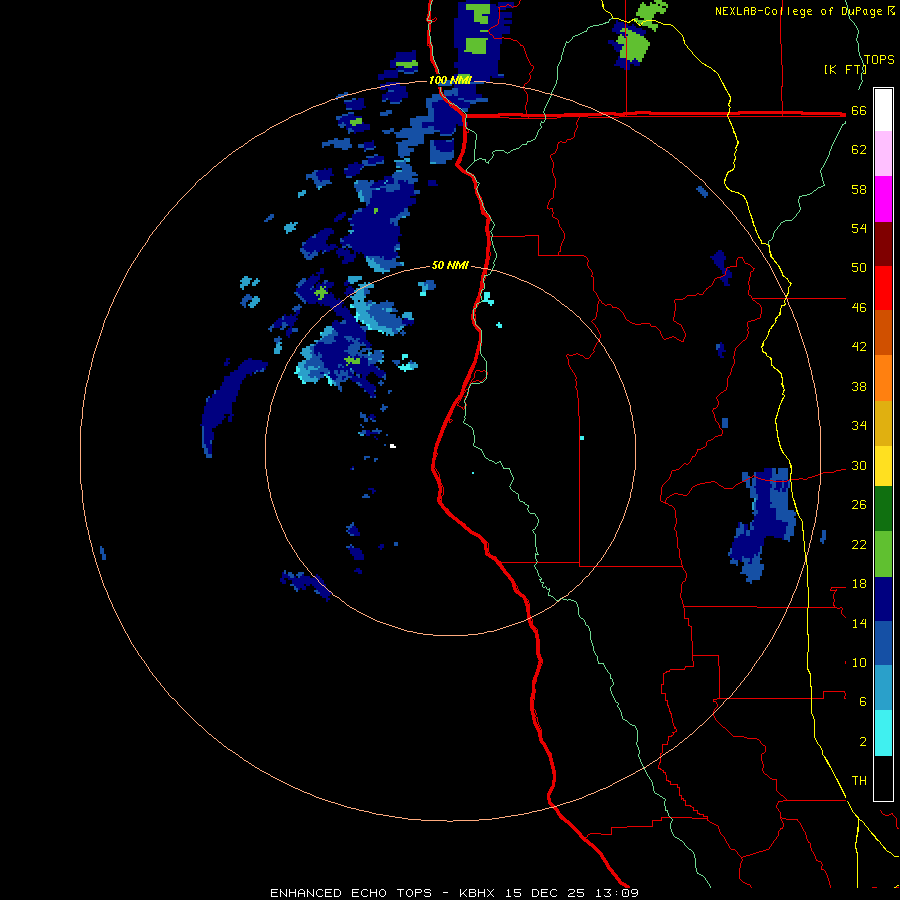Select the magenta 58 kft legend swatch

(883, 199)
